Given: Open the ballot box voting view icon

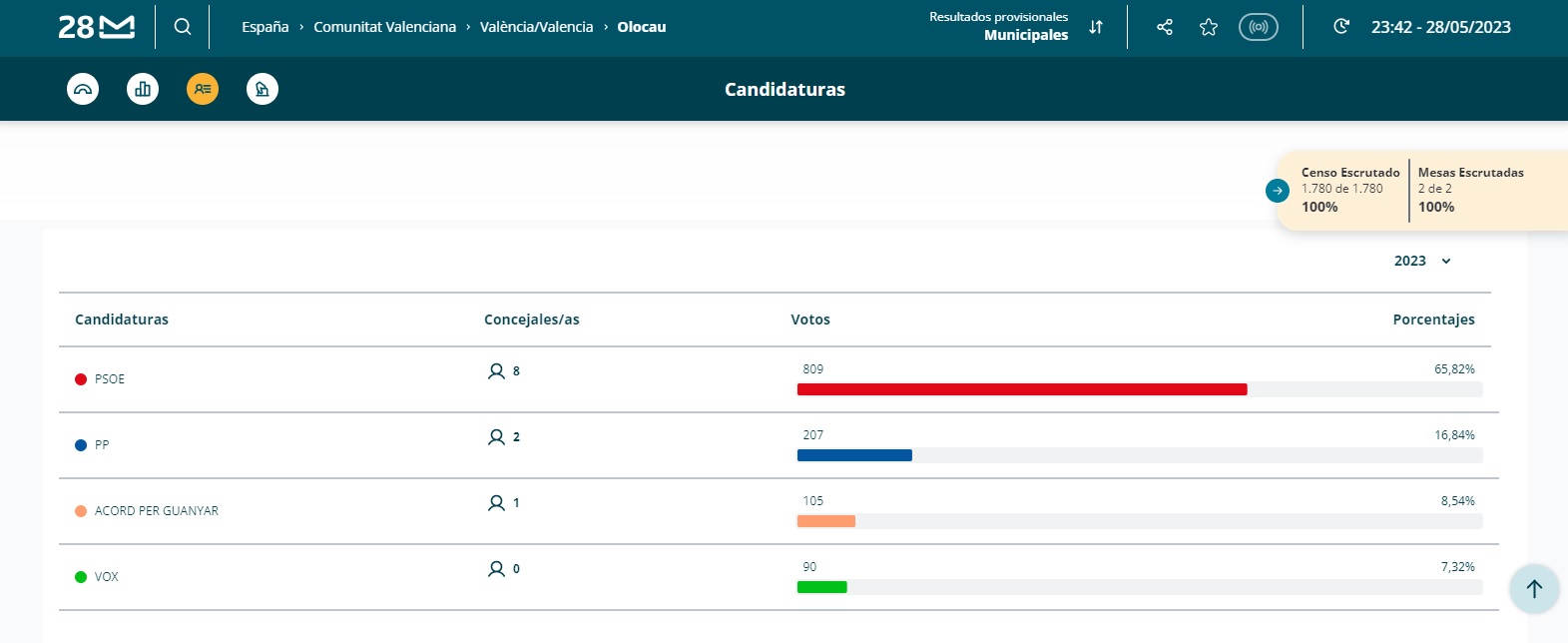Looking at the screenshot, I should [262, 89].
